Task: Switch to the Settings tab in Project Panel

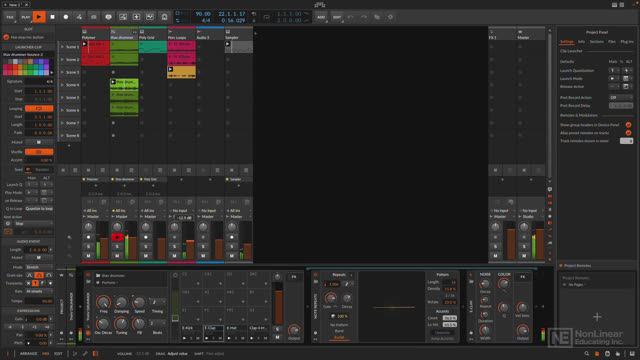Action: pyautogui.click(x=567, y=42)
